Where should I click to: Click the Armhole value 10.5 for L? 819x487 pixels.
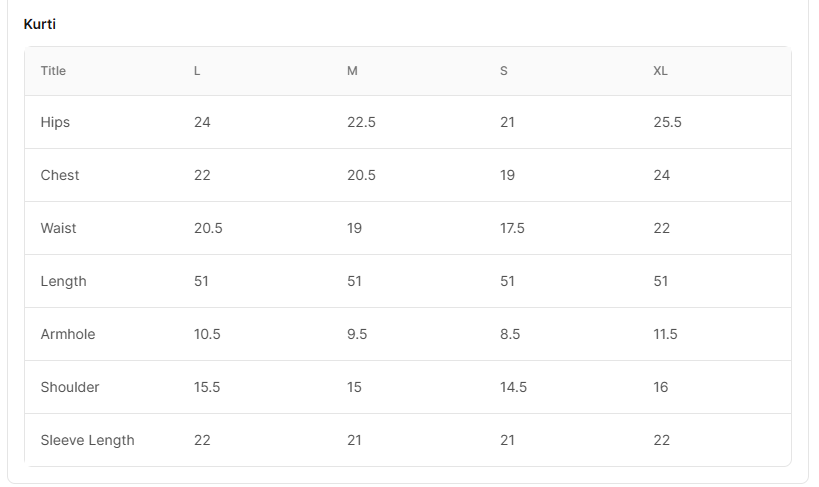pos(207,334)
